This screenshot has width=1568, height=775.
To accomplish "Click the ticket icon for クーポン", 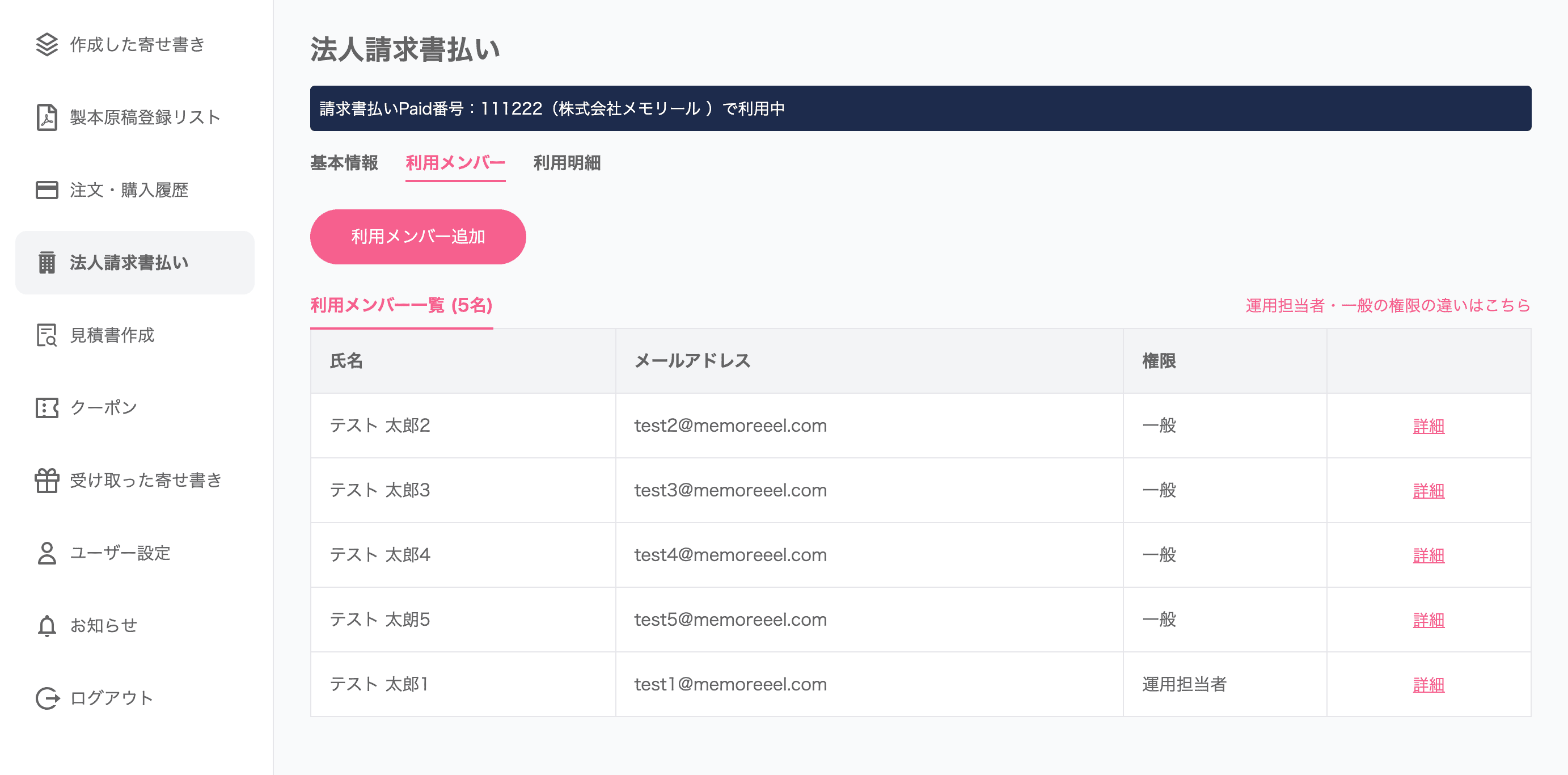I will click(47, 407).
